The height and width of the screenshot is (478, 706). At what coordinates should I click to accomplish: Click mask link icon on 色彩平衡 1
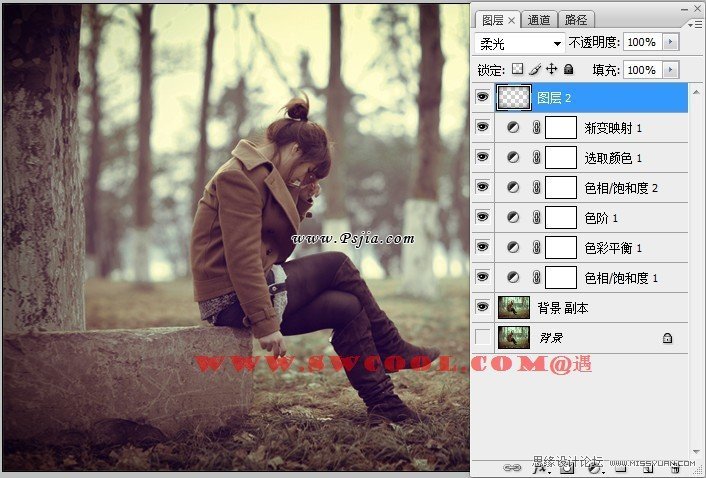(536, 248)
